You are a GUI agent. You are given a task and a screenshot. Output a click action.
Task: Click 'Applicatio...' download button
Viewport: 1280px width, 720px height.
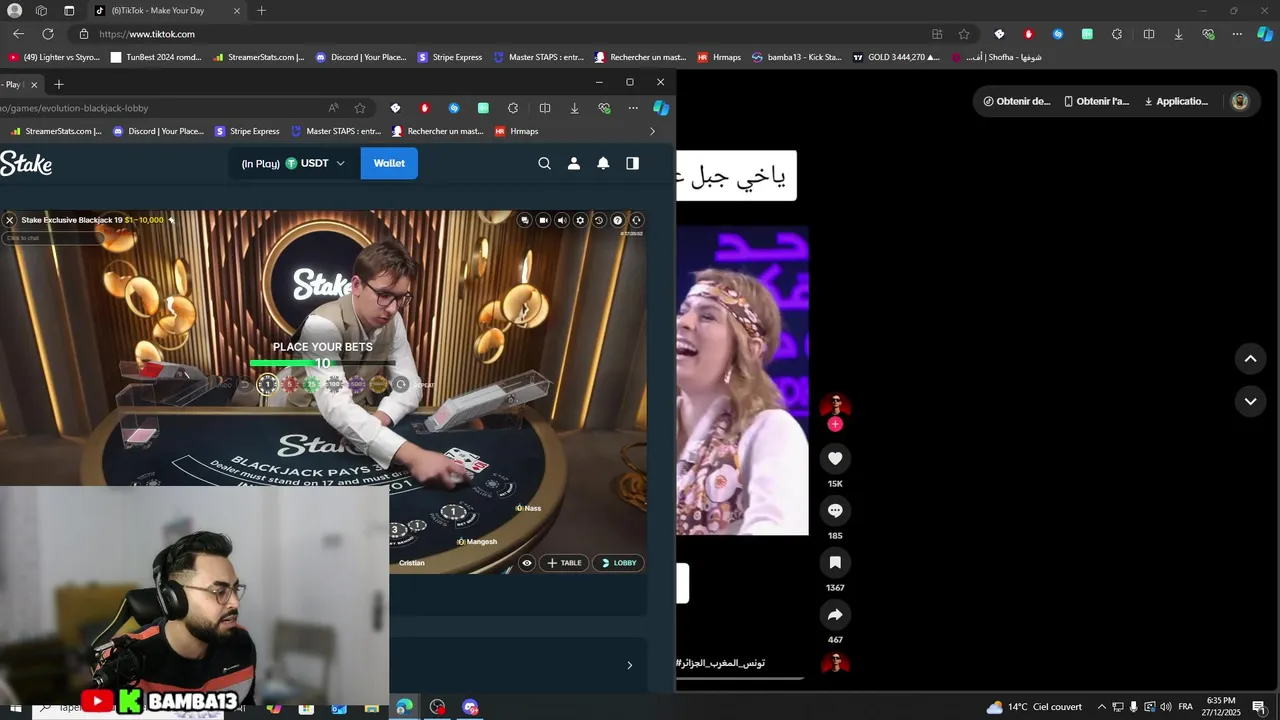[x=1176, y=101]
